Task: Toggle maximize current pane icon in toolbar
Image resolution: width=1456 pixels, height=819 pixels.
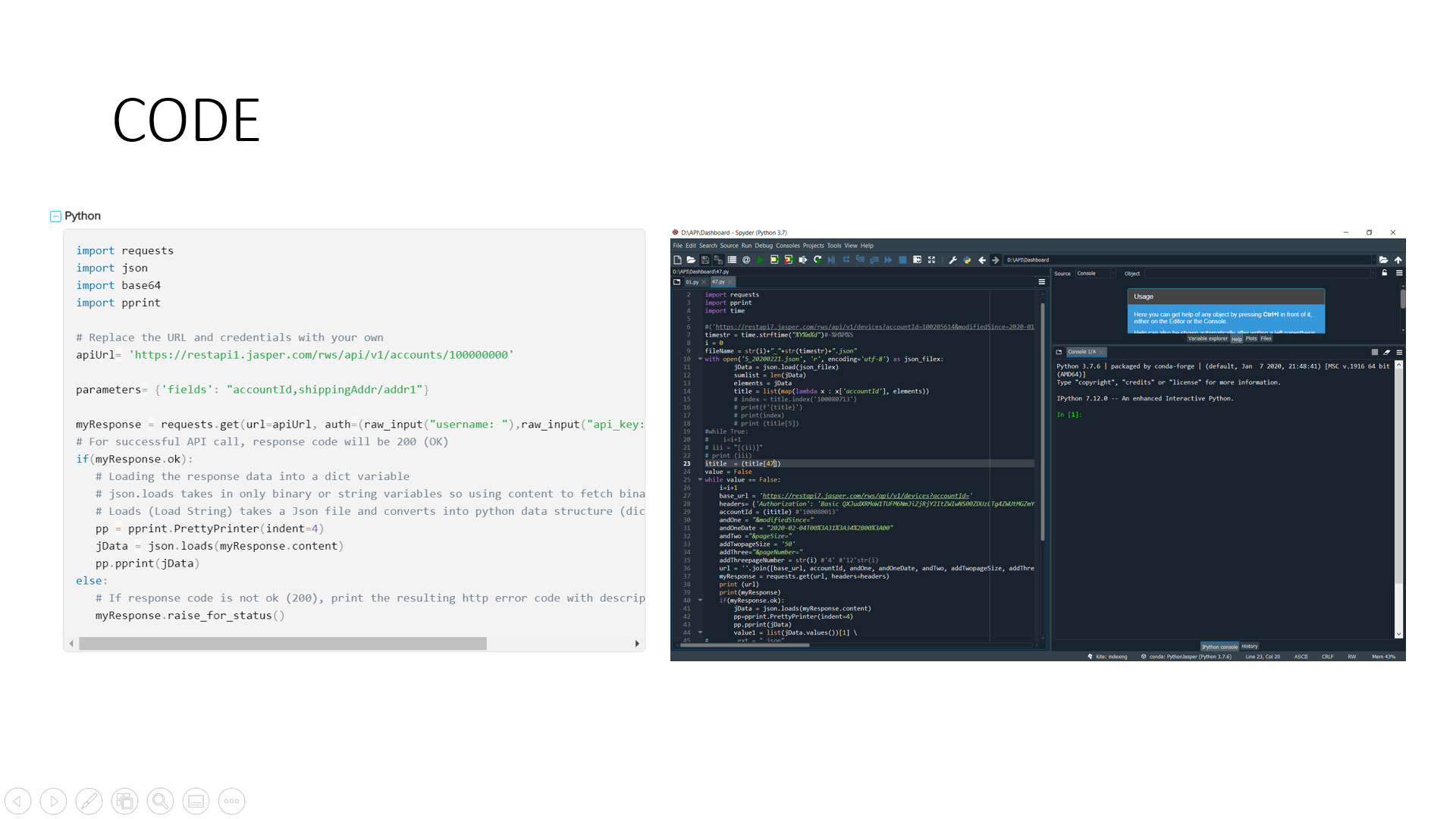Action: [931, 260]
